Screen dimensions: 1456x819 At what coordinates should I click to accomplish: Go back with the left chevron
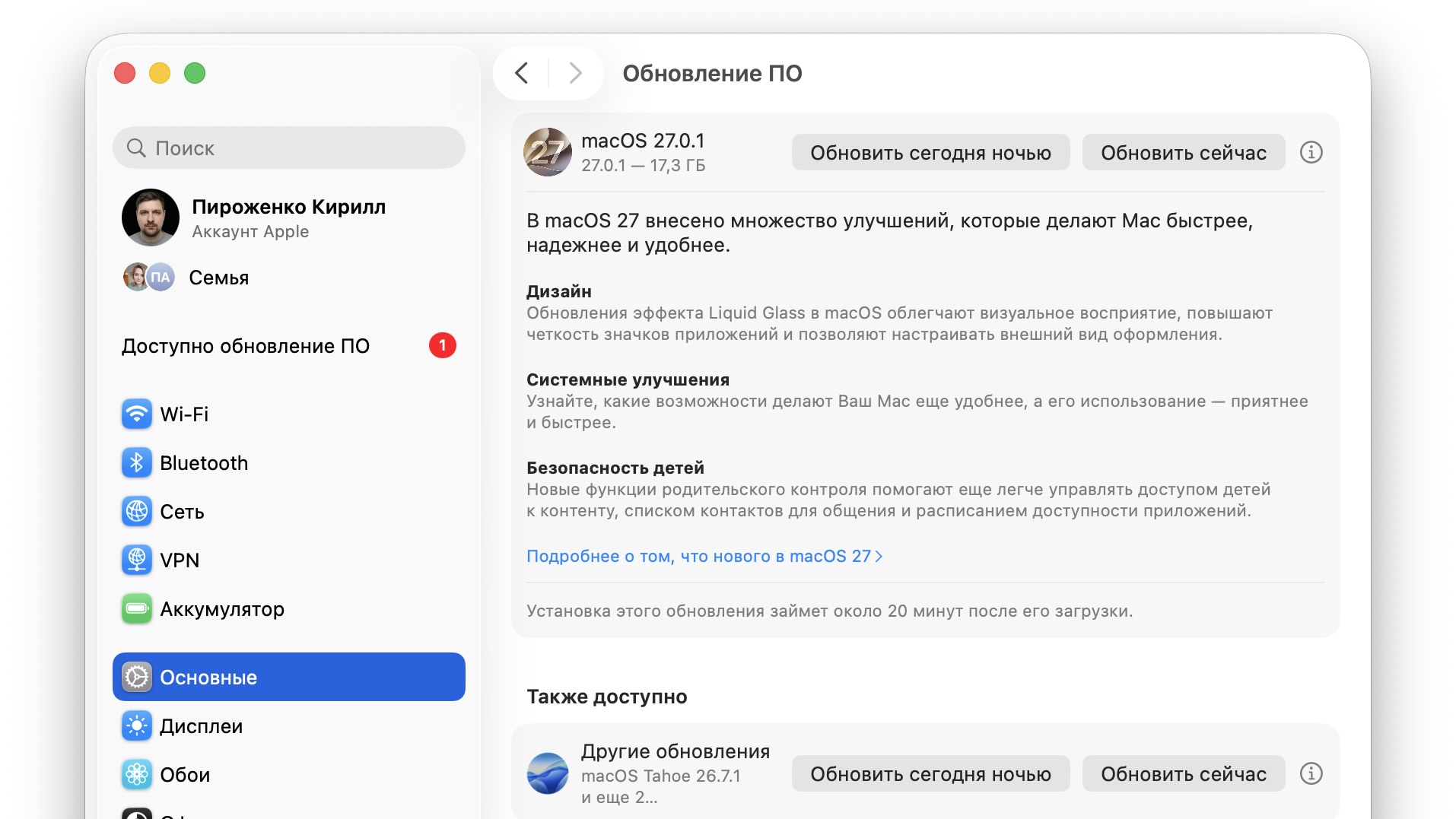521,74
